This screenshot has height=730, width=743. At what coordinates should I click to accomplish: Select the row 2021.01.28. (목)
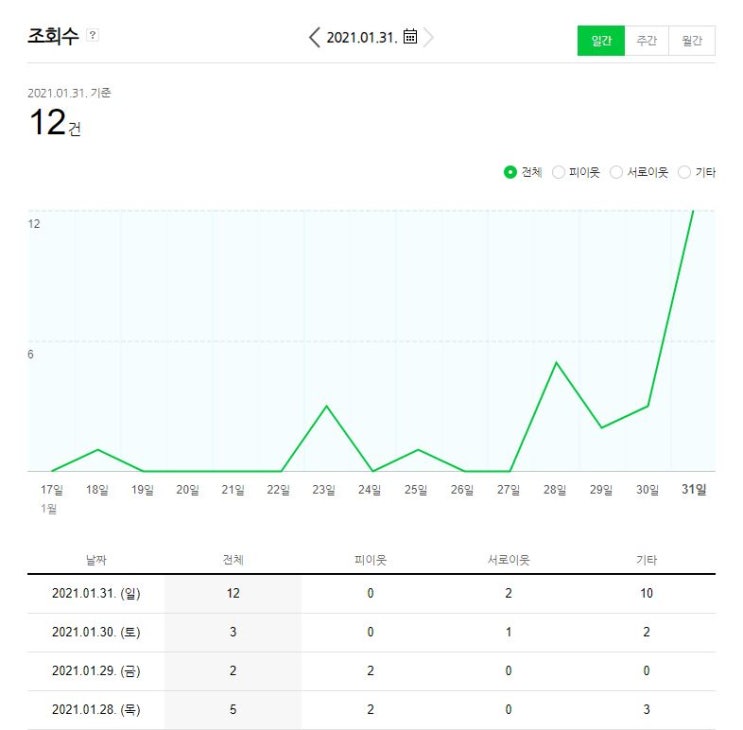click(372, 710)
